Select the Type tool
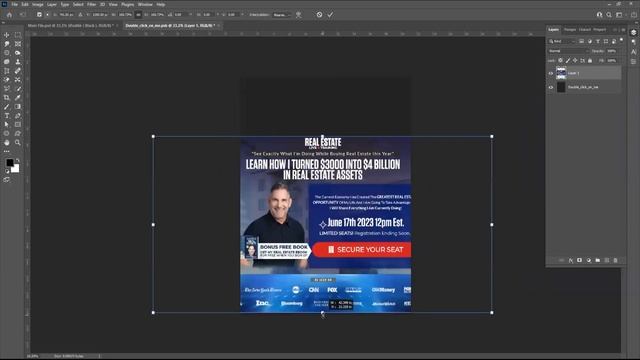Viewport: 640px width, 360px height. click(x=7, y=116)
